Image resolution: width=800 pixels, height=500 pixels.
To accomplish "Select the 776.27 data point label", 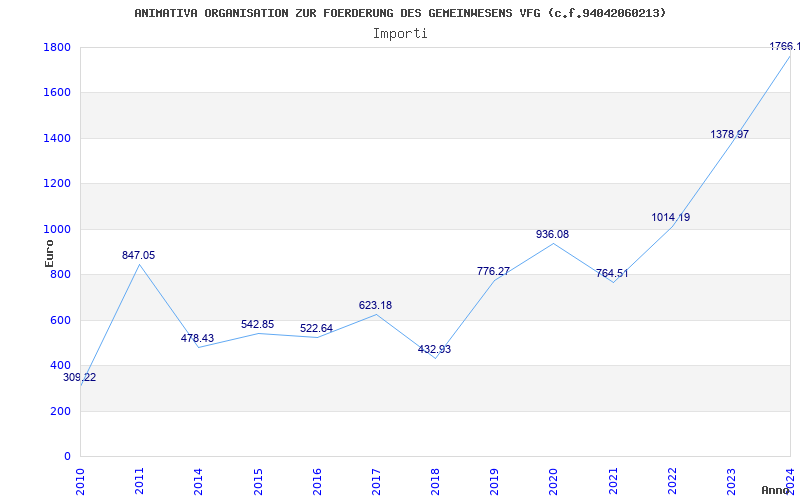I will click(493, 272).
